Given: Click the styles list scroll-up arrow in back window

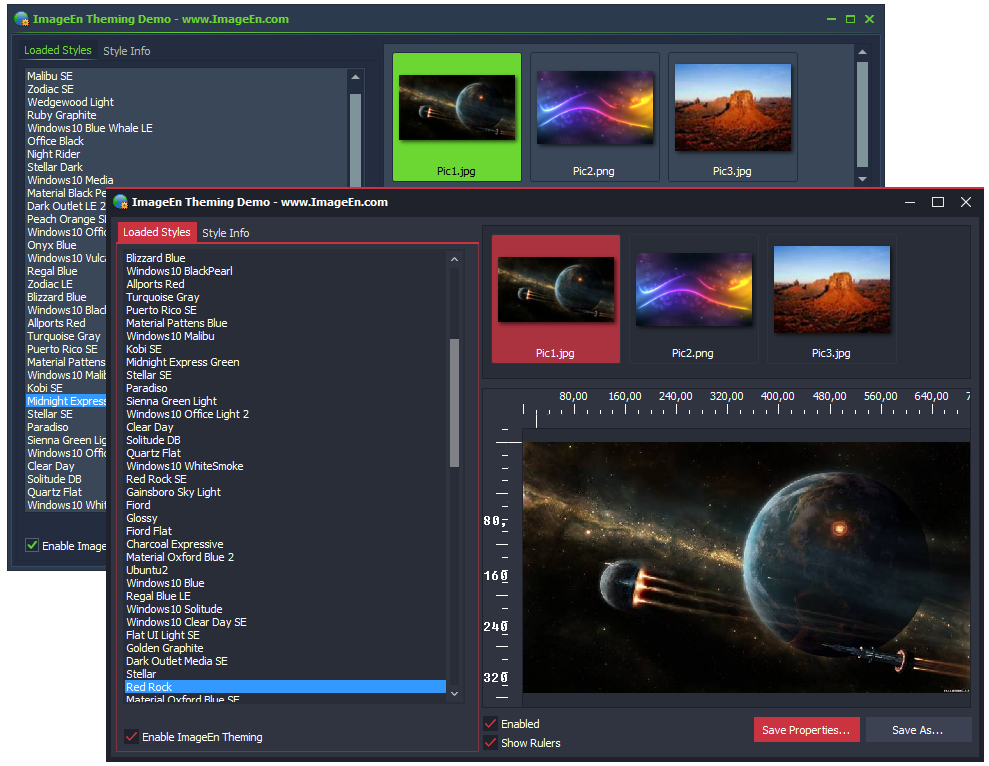Looking at the screenshot, I should (355, 77).
